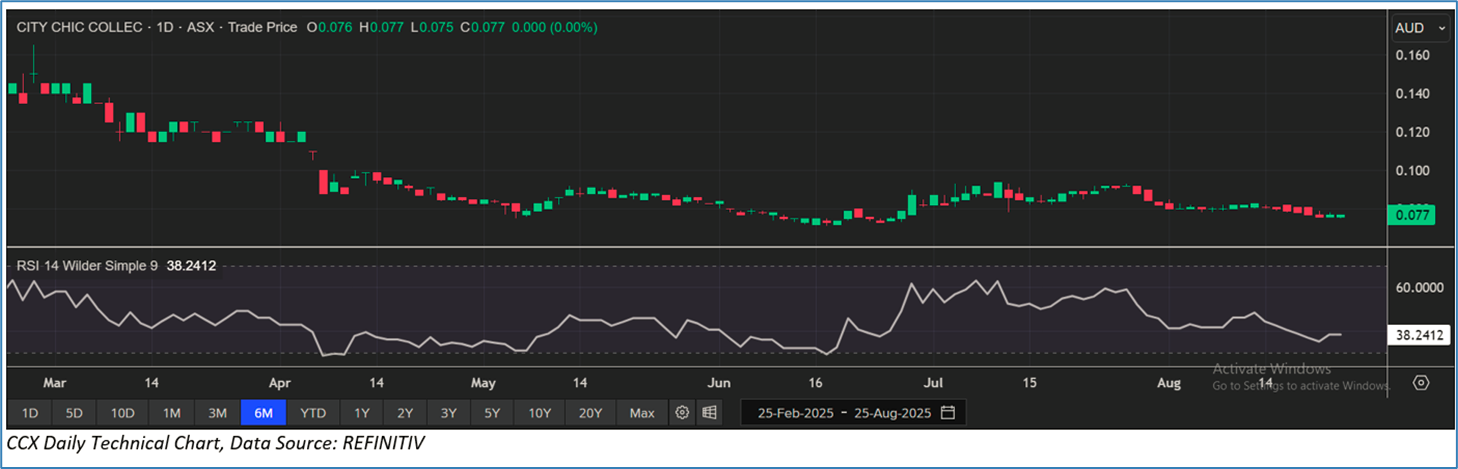This screenshot has height=469, width=1458.
Task: Click the end date 25-Aug-2025
Action: point(889,412)
